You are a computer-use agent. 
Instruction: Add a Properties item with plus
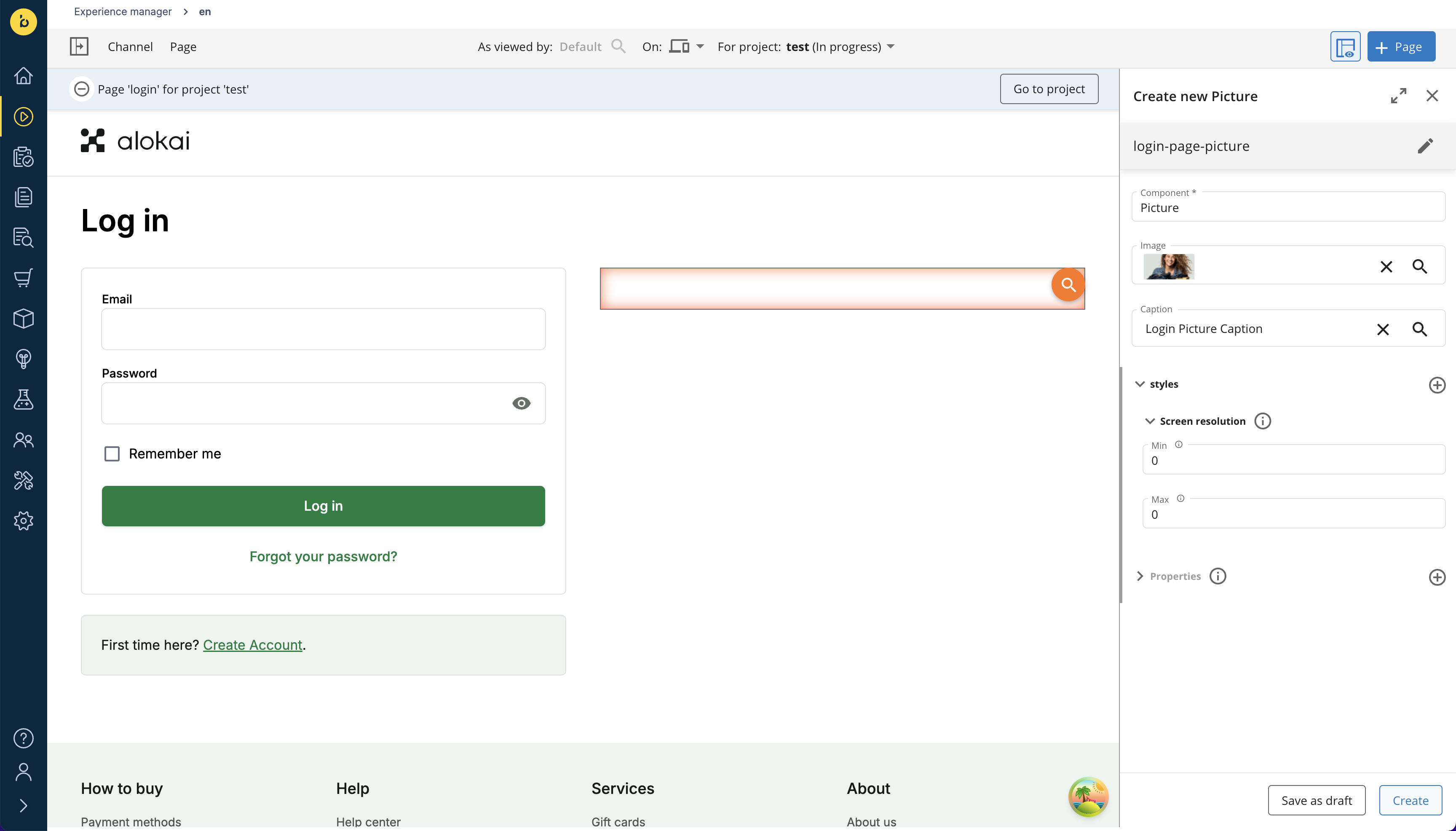tap(1437, 577)
